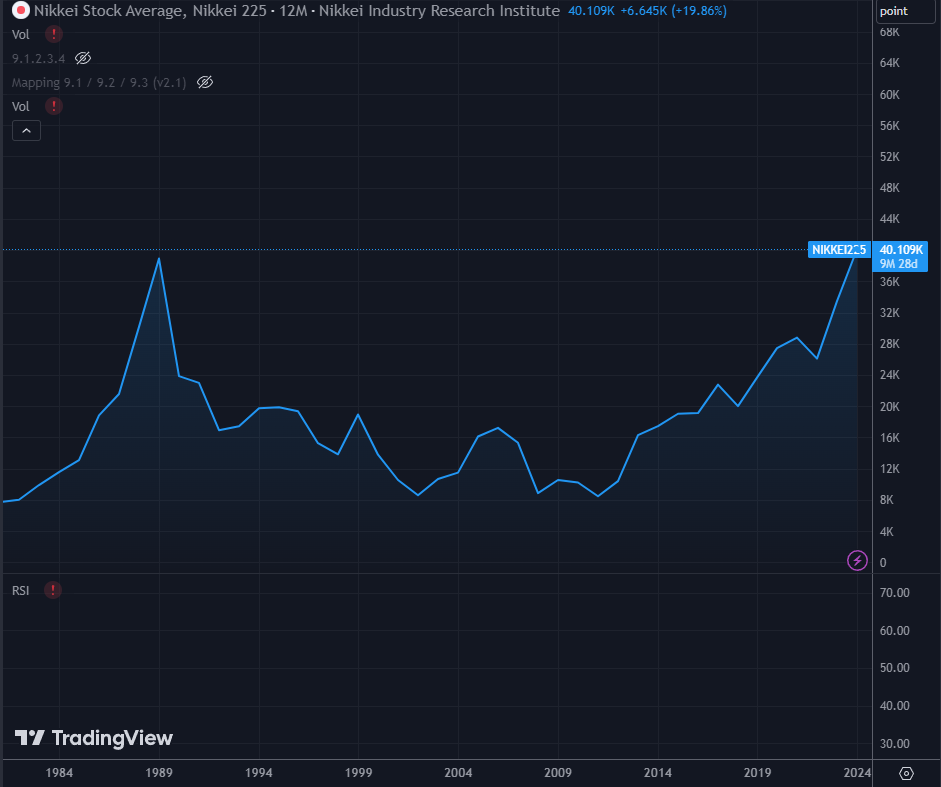Click the second Vol indicator label

(20, 107)
